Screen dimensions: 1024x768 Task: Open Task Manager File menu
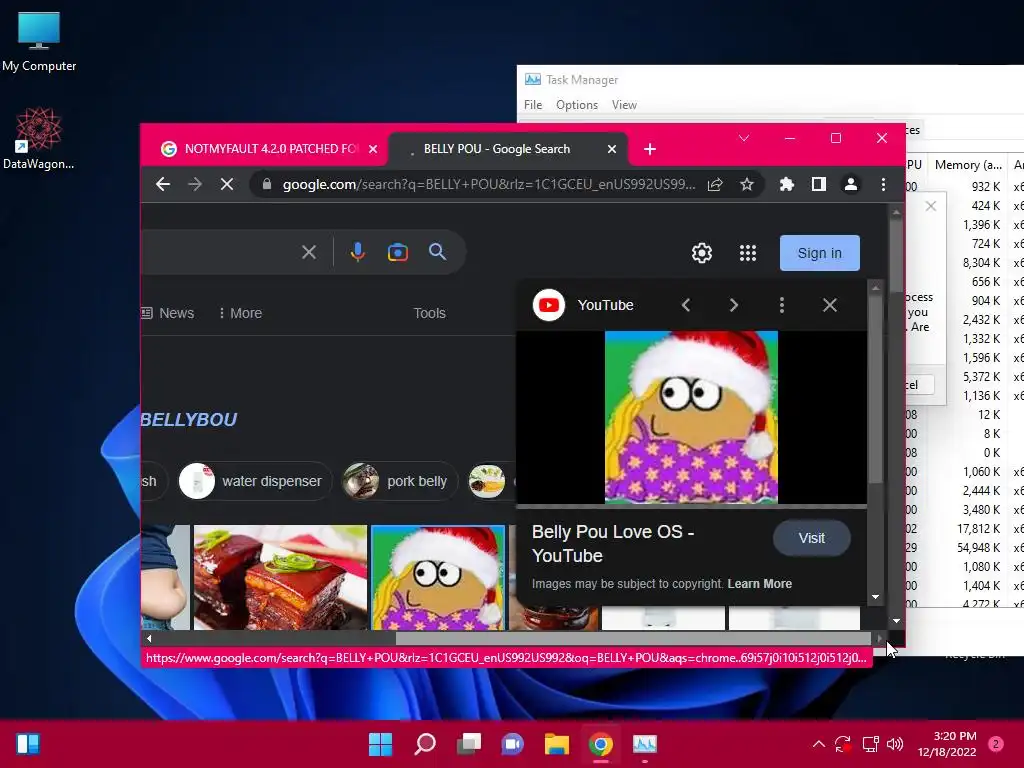(533, 105)
